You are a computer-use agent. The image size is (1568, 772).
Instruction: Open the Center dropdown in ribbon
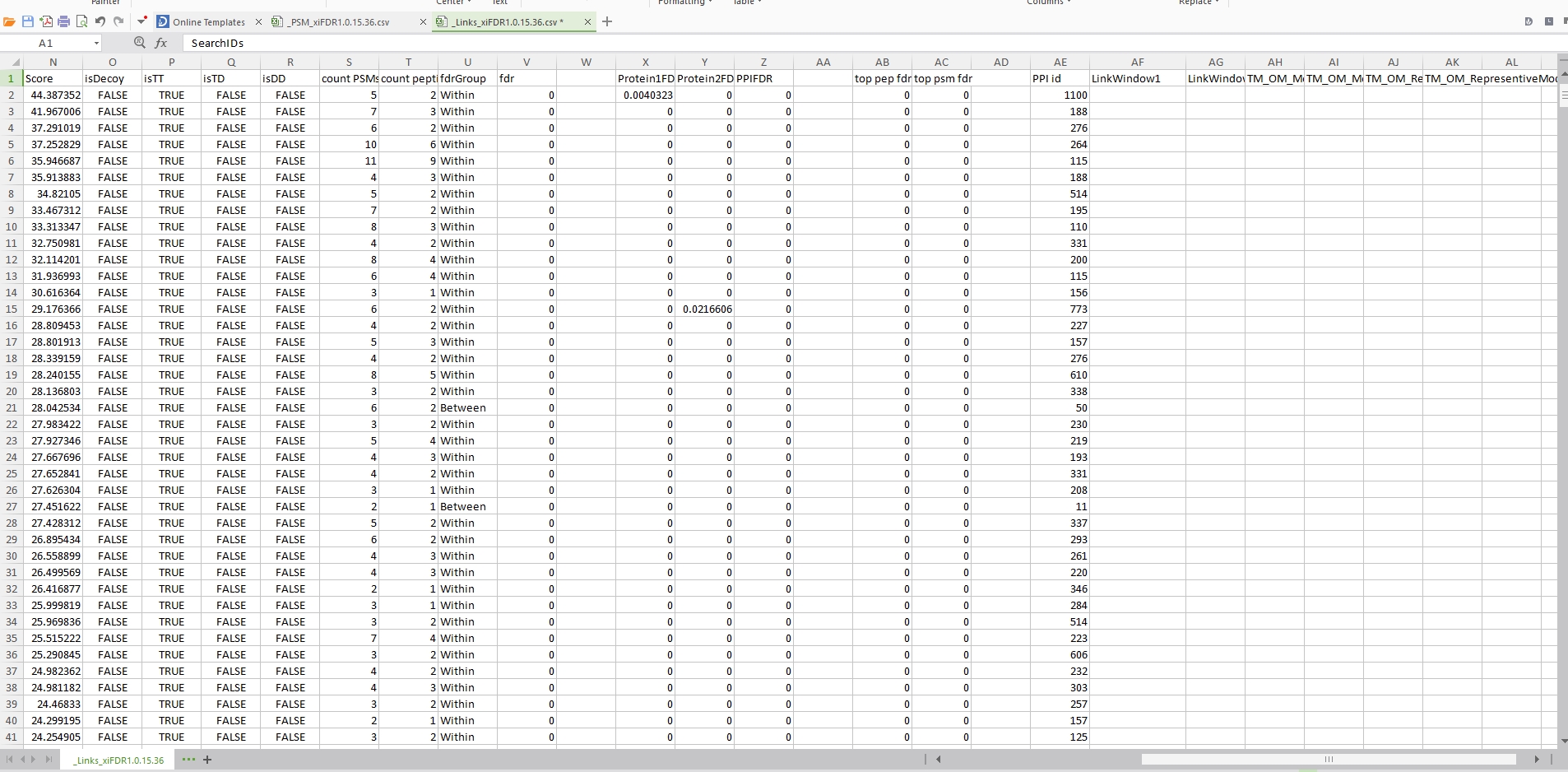pos(453,2)
